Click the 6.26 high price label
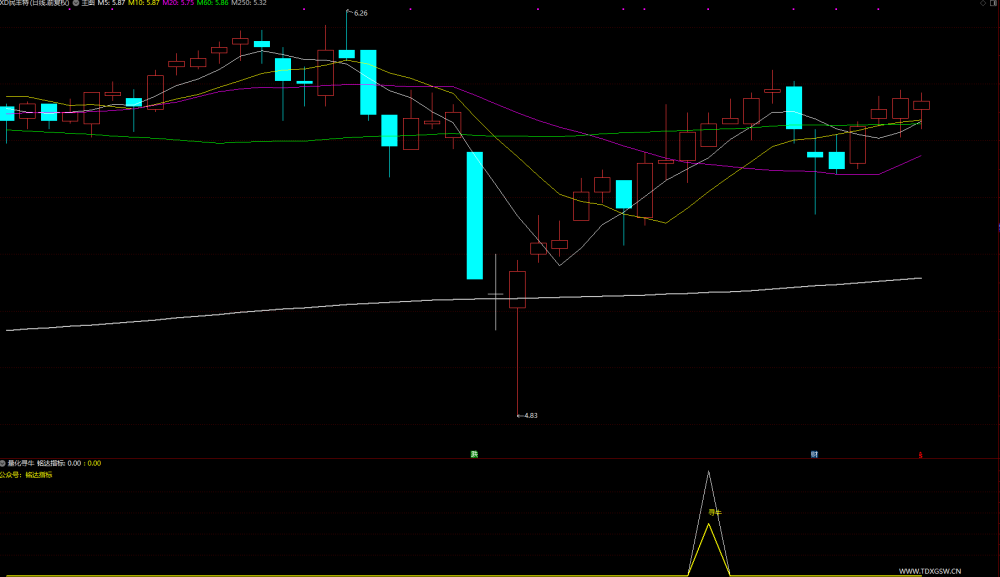This screenshot has height=577, width=1000. (360, 13)
